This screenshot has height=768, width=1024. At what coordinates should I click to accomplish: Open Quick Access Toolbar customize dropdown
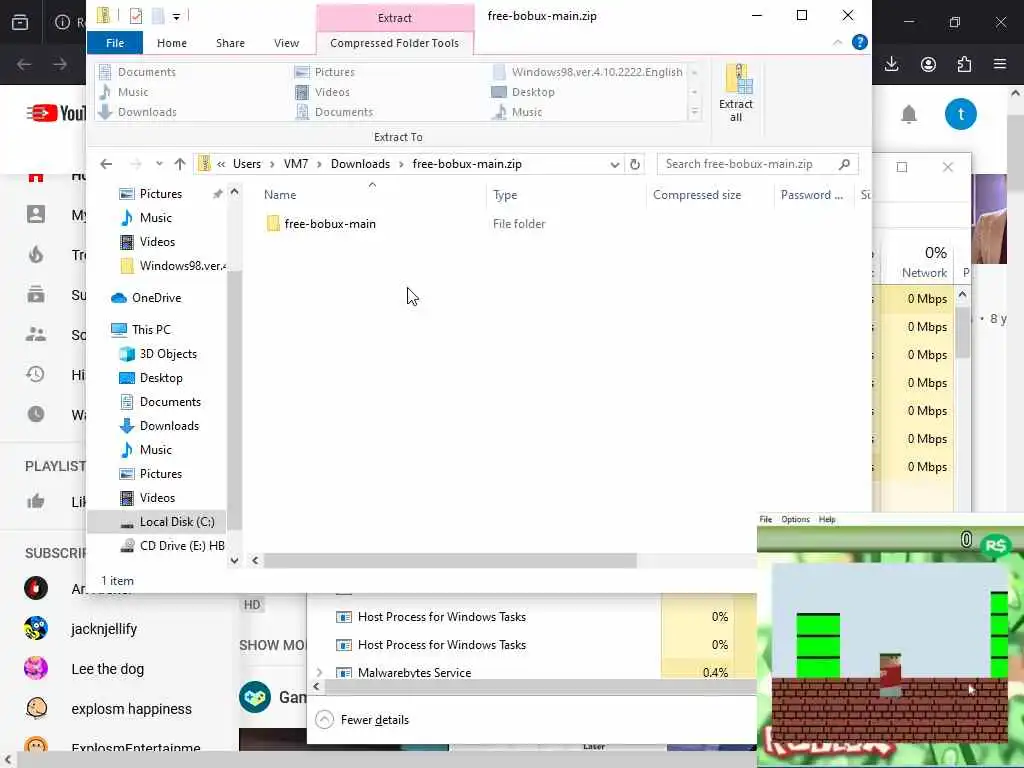(x=176, y=16)
